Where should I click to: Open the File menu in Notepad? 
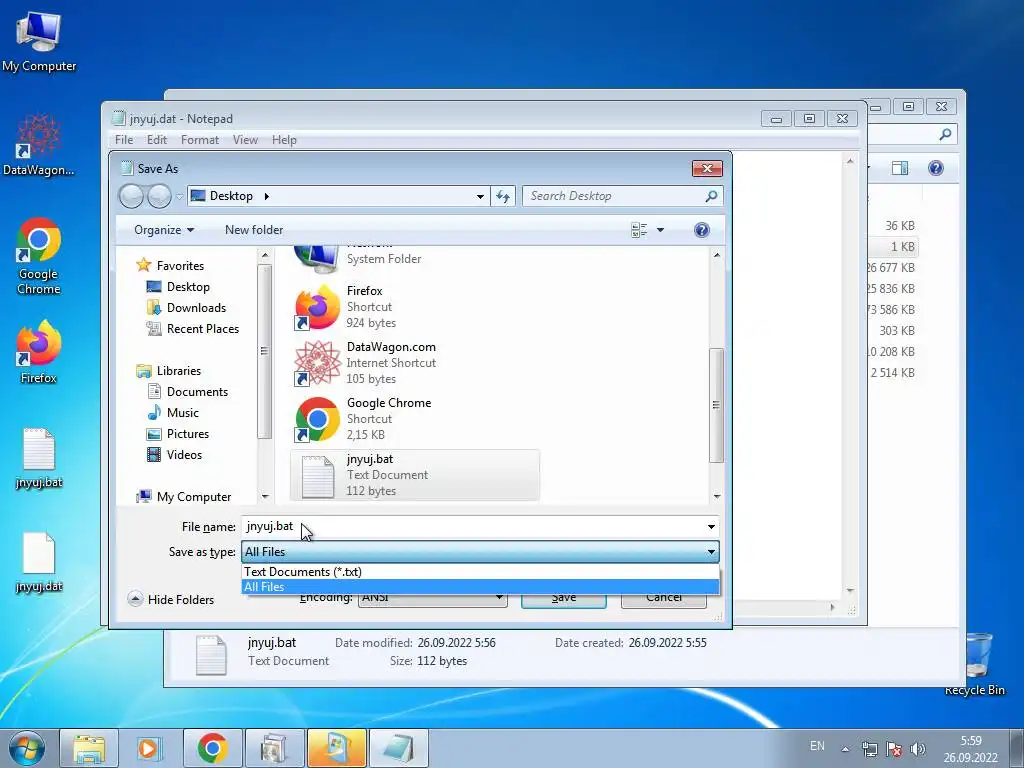(123, 140)
